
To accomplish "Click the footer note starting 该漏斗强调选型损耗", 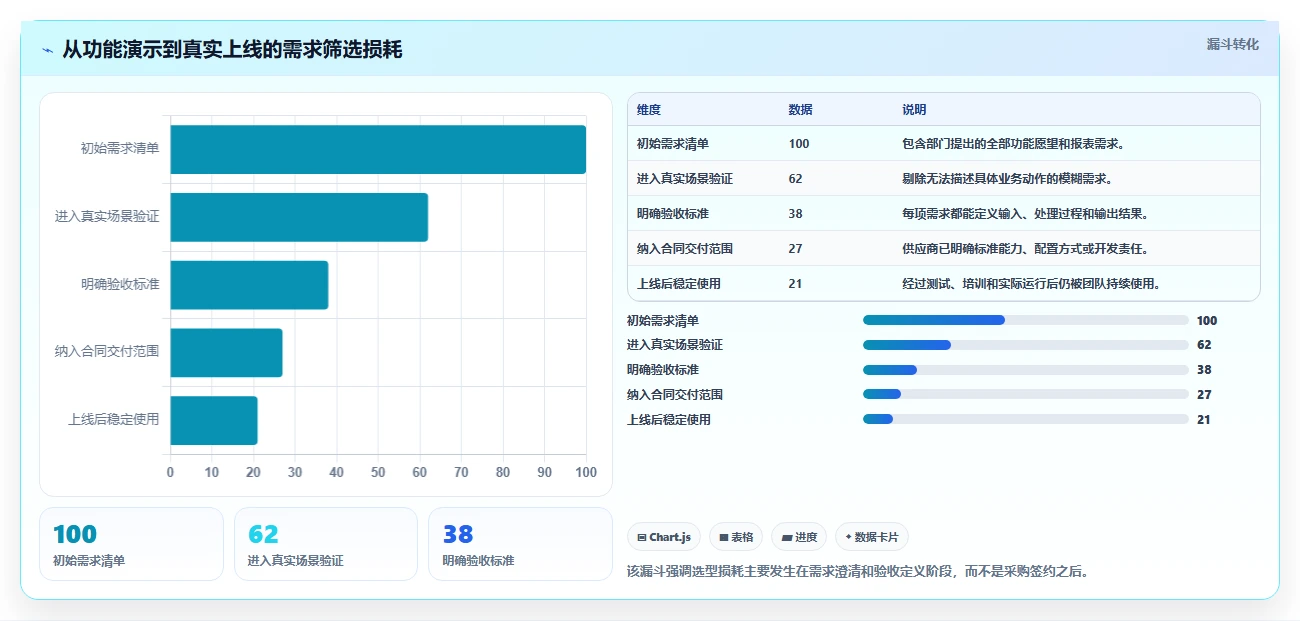I will [857, 572].
